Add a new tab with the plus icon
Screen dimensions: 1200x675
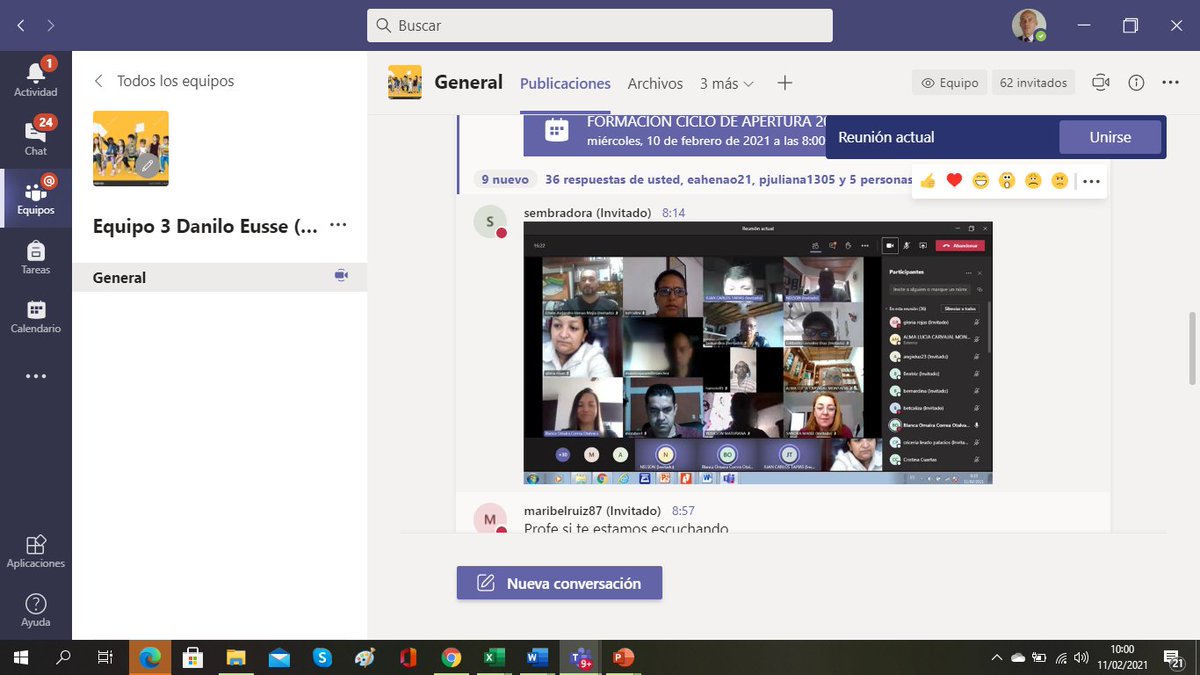[x=785, y=83]
